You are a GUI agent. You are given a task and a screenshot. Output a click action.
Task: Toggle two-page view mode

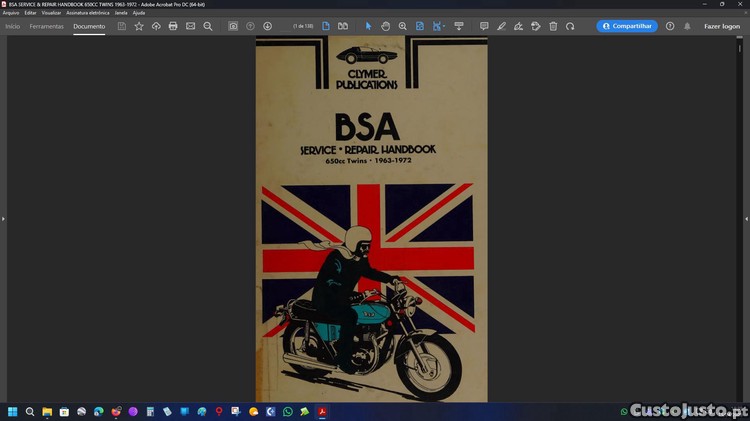[x=343, y=26]
